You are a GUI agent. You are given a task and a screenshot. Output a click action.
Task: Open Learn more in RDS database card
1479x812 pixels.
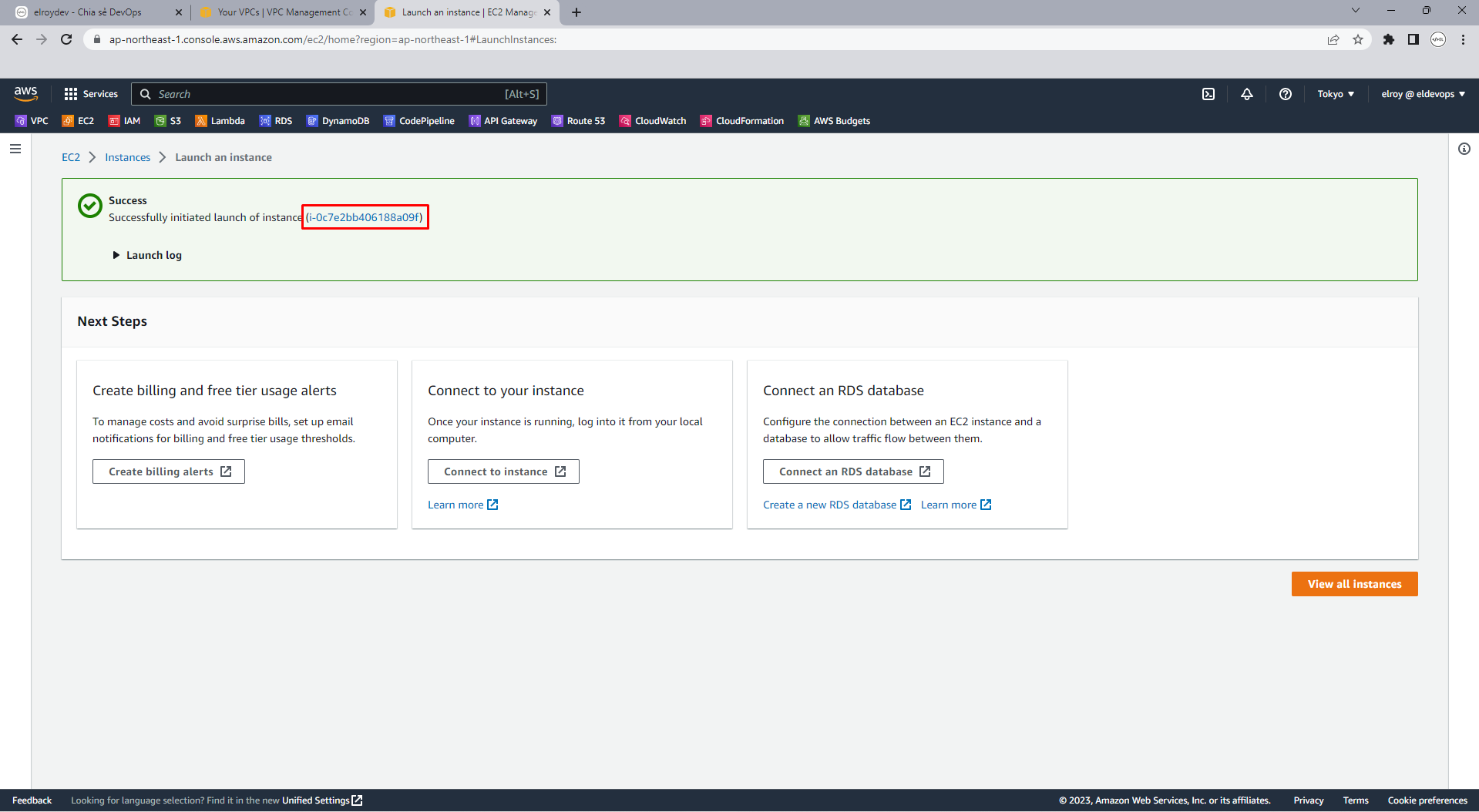tap(956, 505)
